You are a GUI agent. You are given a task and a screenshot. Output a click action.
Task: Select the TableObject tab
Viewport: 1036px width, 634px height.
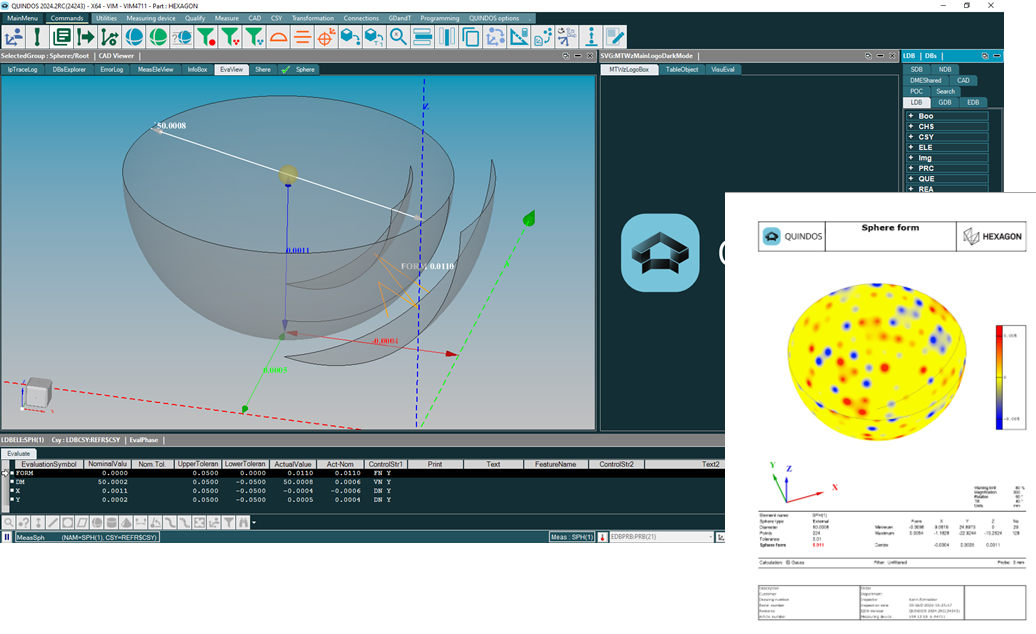tap(682, 69)
